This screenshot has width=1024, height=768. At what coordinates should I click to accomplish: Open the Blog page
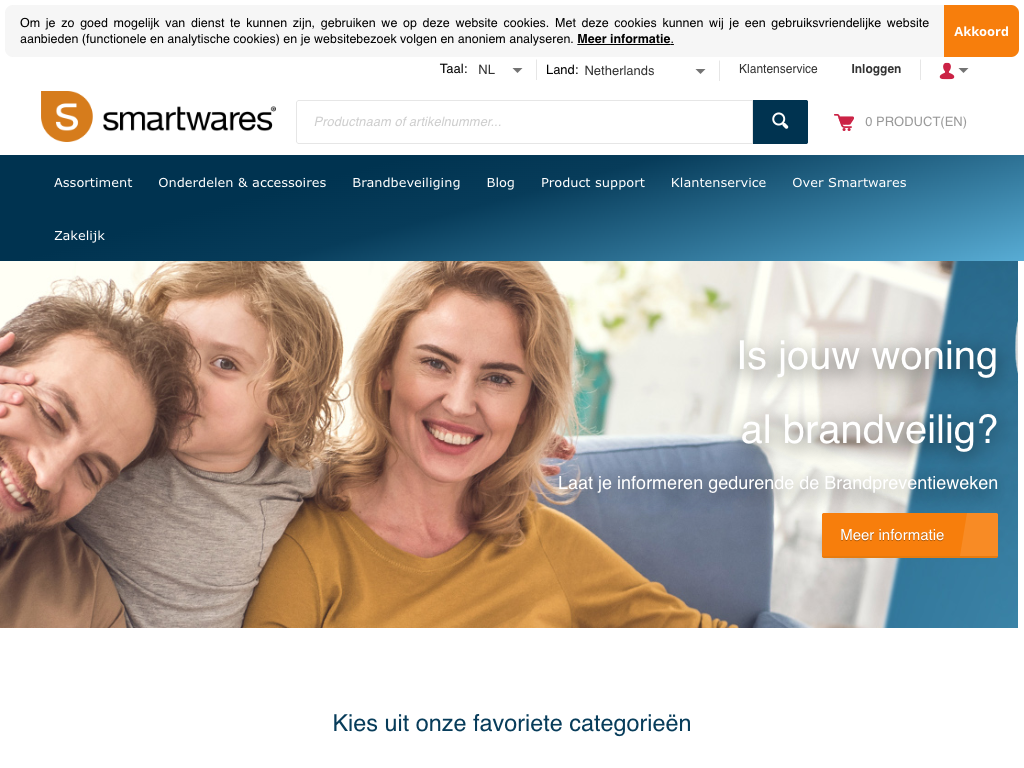pos(500,183)
